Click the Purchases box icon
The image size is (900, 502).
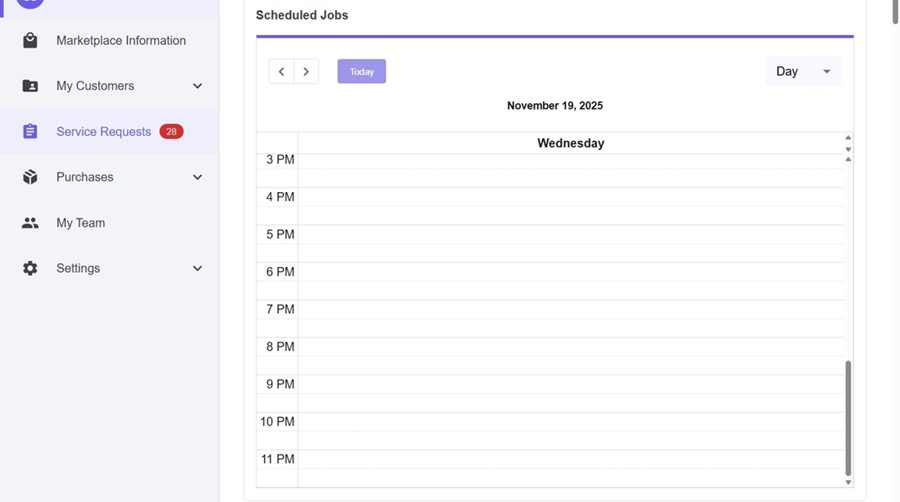tap(30, 177)
